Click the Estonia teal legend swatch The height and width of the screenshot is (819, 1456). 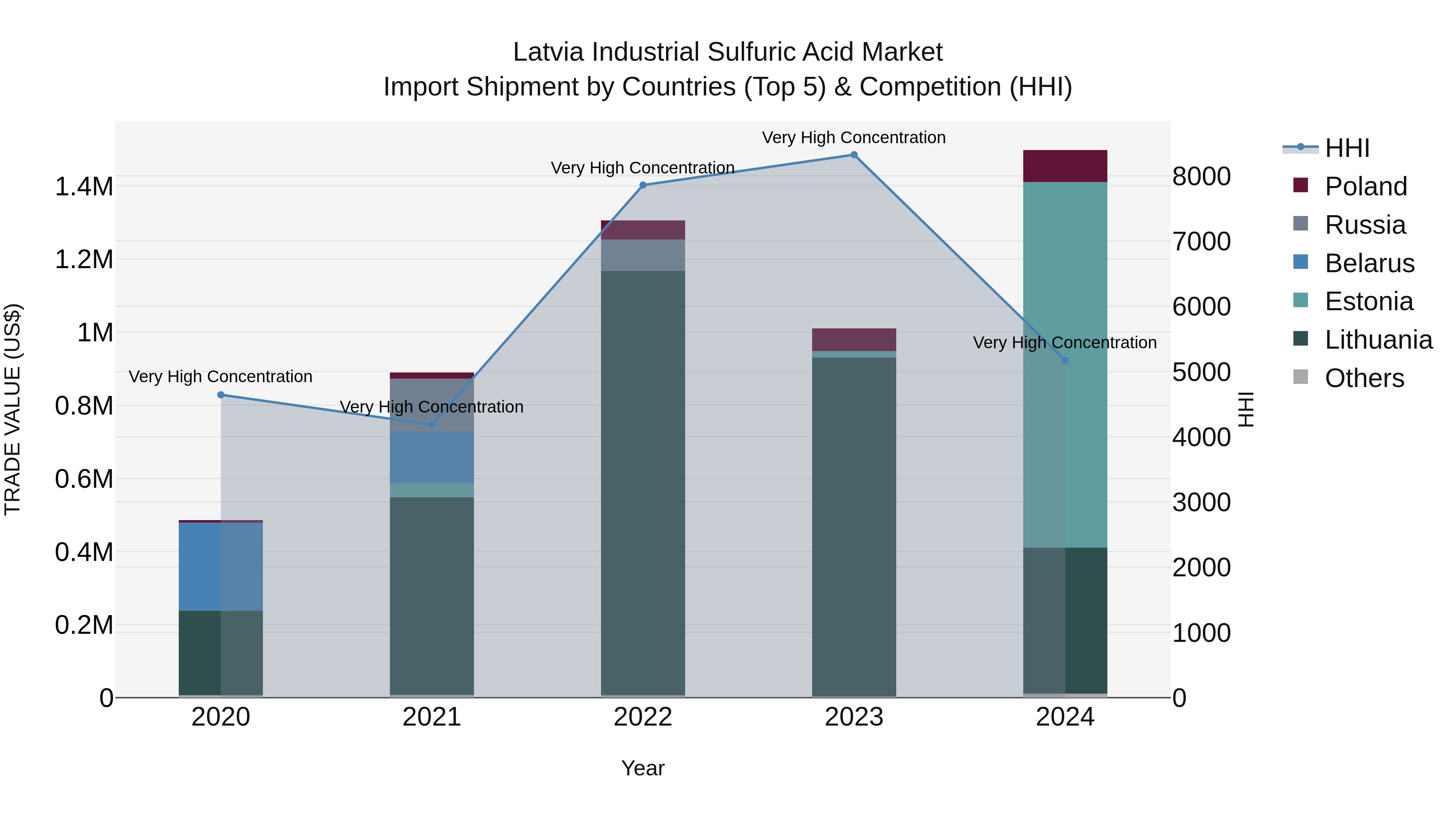click(1301, 301)
